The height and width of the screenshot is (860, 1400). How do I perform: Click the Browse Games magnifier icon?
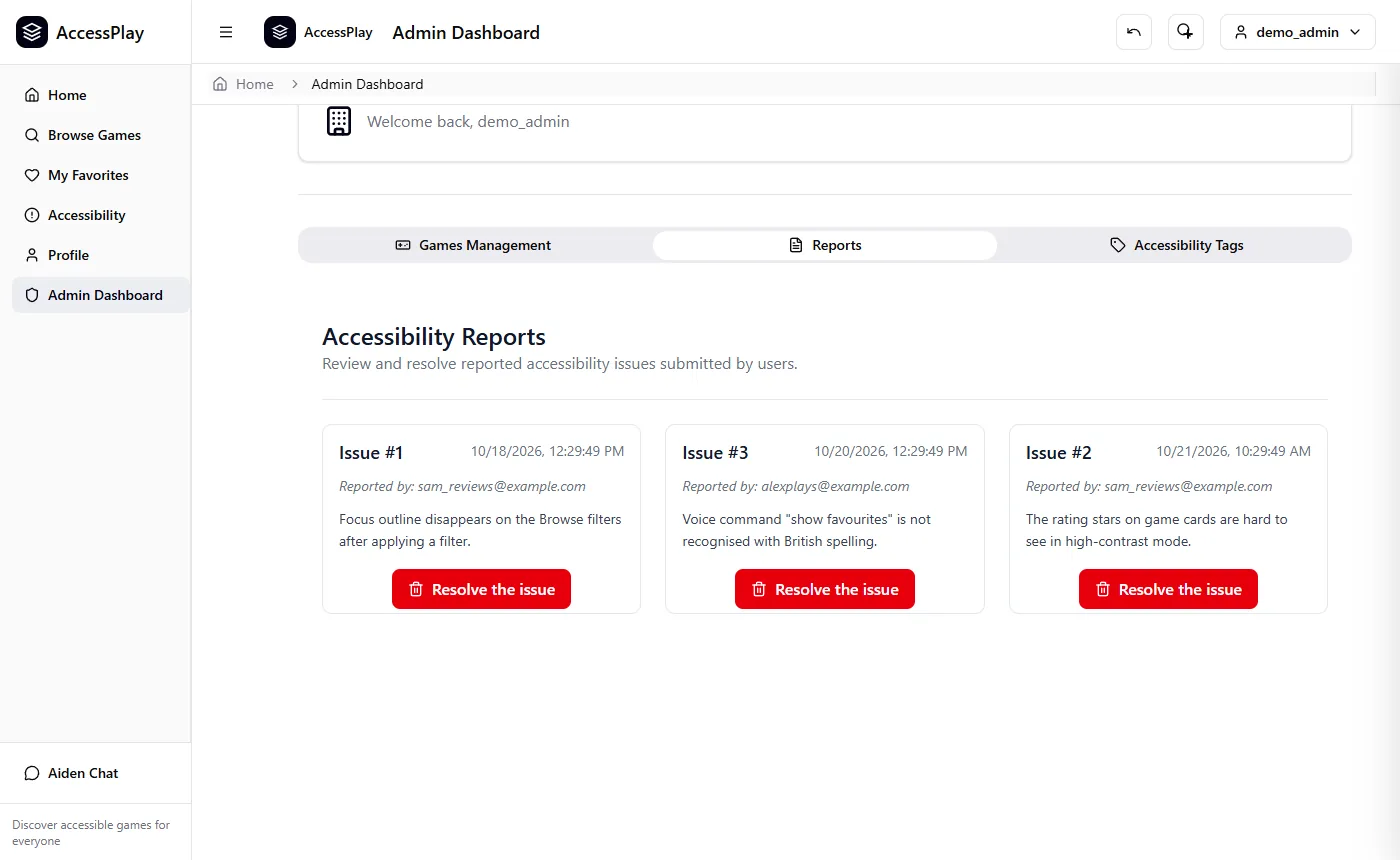(x=32, y=135)
